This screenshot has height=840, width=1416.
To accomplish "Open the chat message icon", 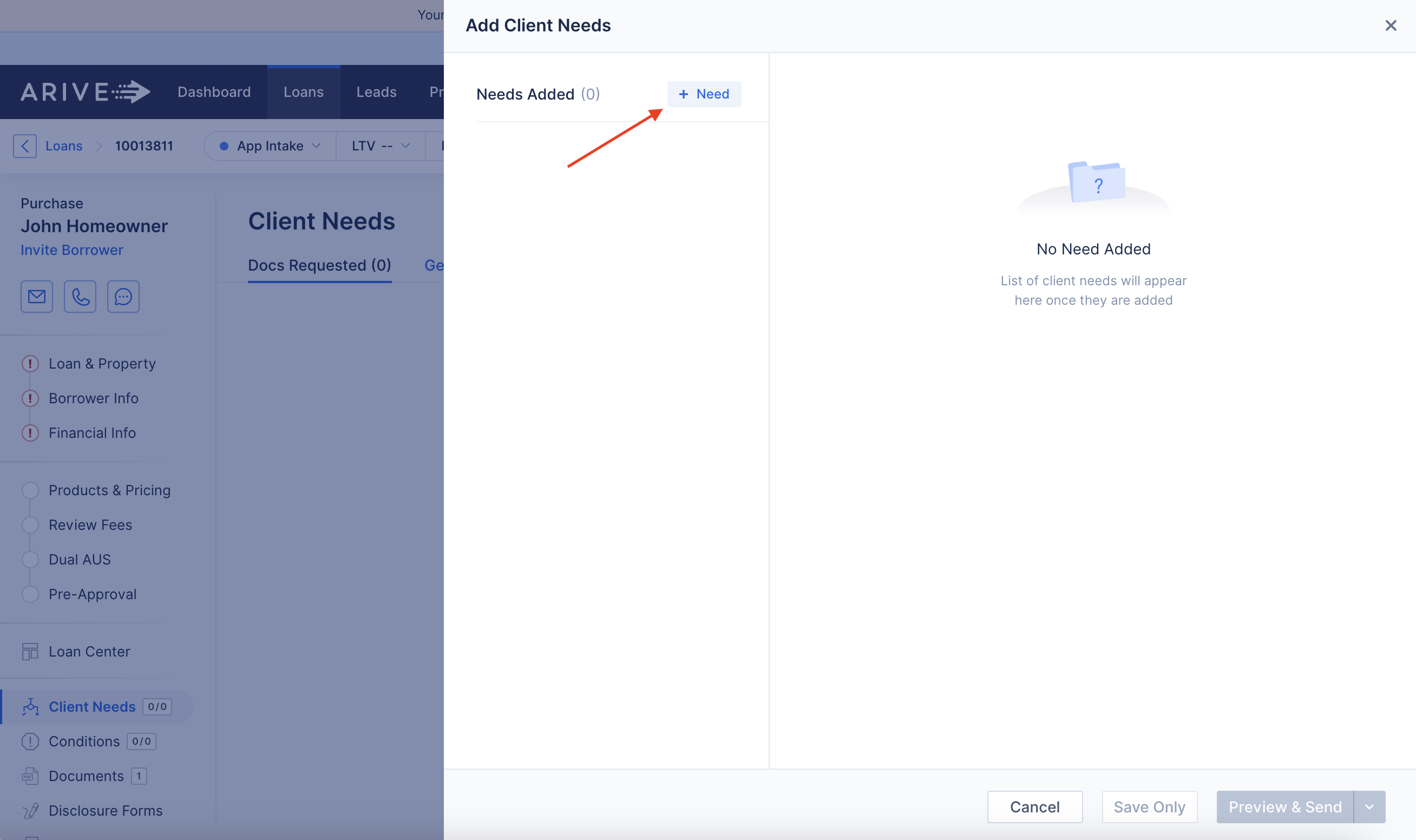I will coord(123,297).
